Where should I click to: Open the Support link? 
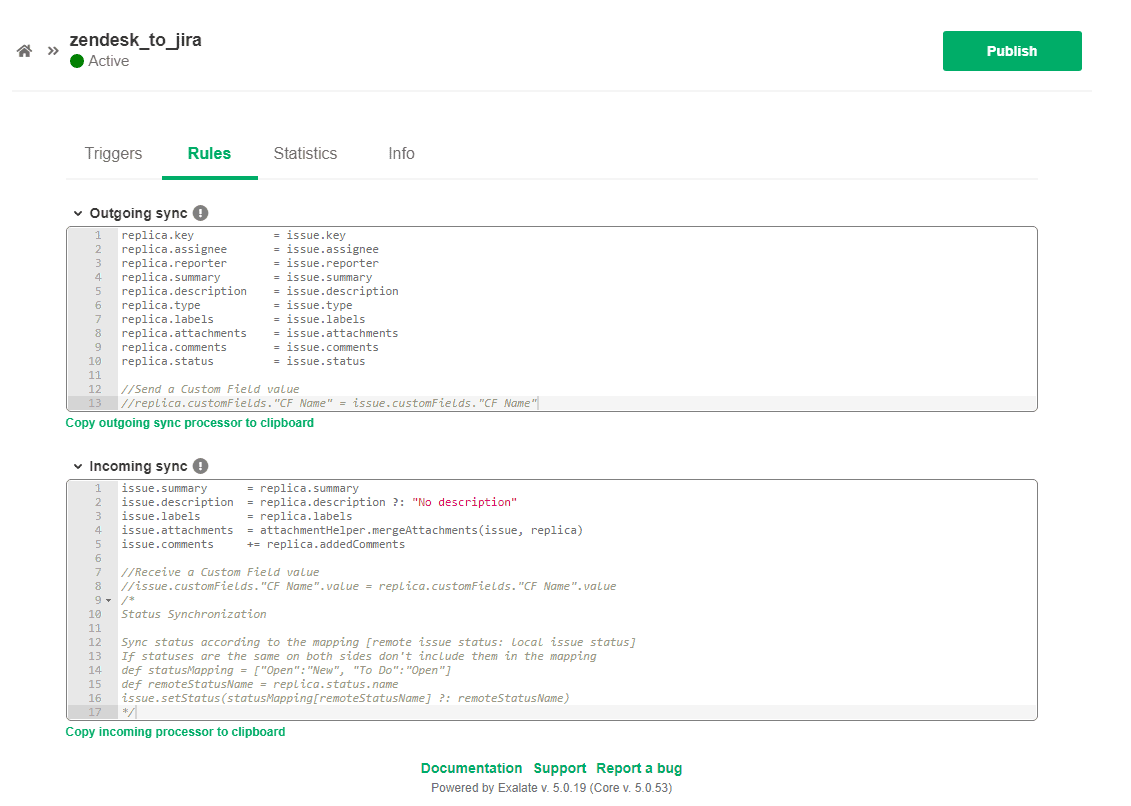click(x=560, y=768)
